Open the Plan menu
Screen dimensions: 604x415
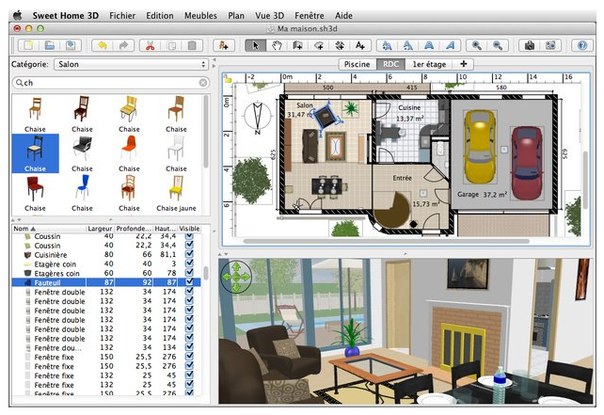click(236, 16)
